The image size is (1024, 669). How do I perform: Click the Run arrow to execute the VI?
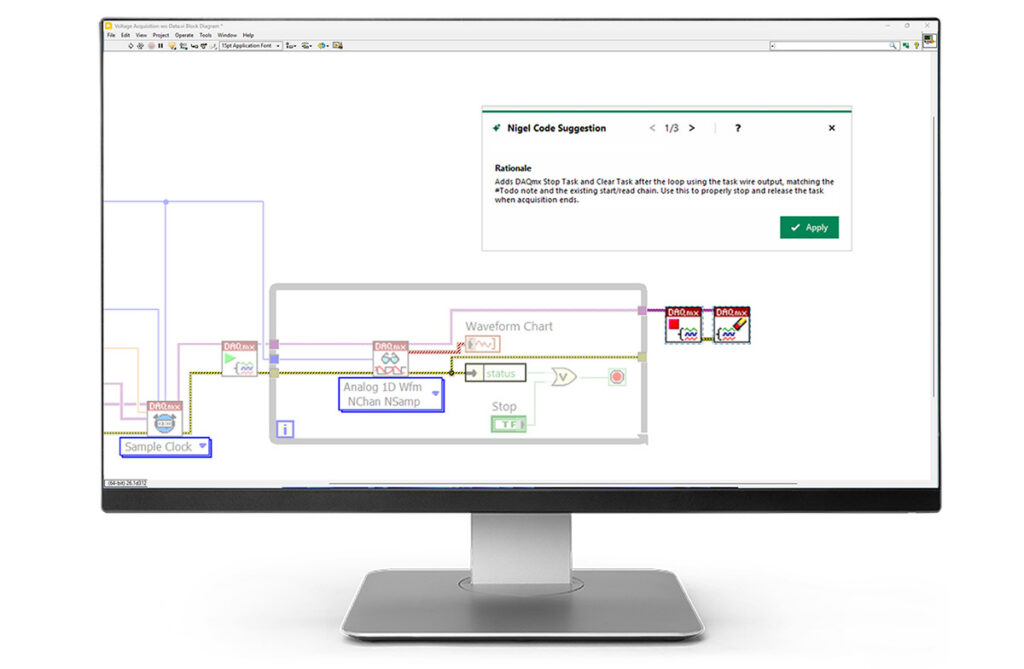click(x=129, y=46)
